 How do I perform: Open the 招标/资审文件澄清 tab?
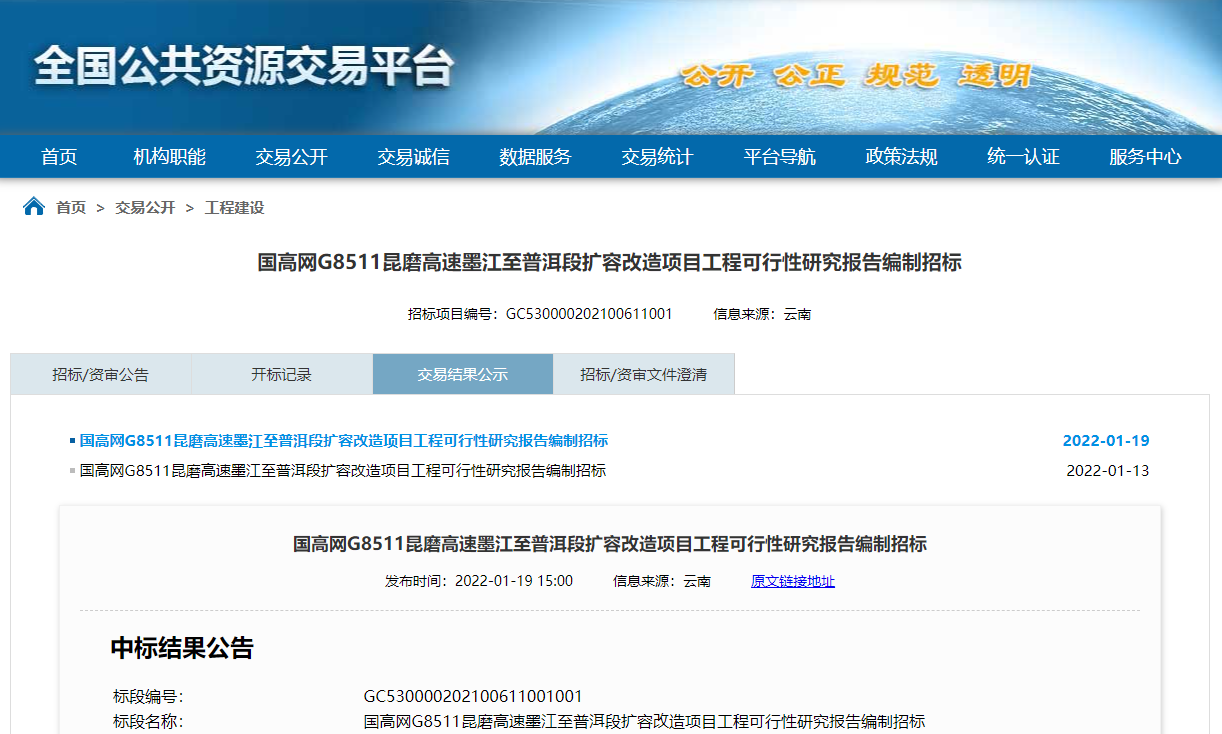click(643, 375)
